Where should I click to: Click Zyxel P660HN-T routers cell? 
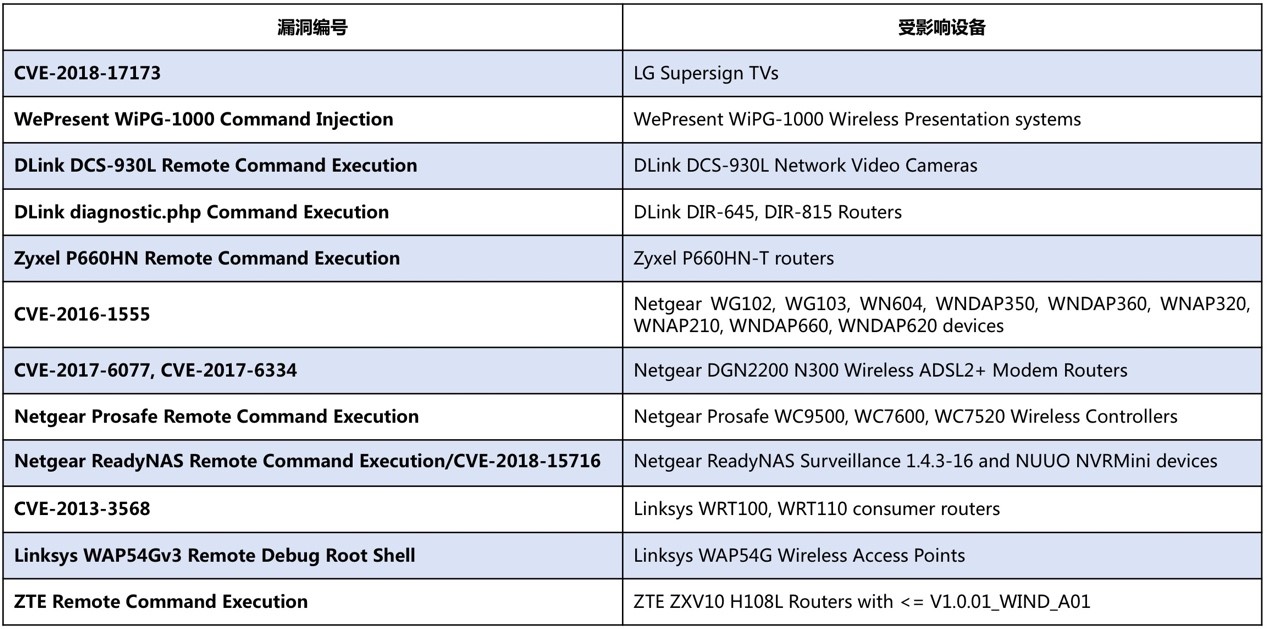[942, 258]
